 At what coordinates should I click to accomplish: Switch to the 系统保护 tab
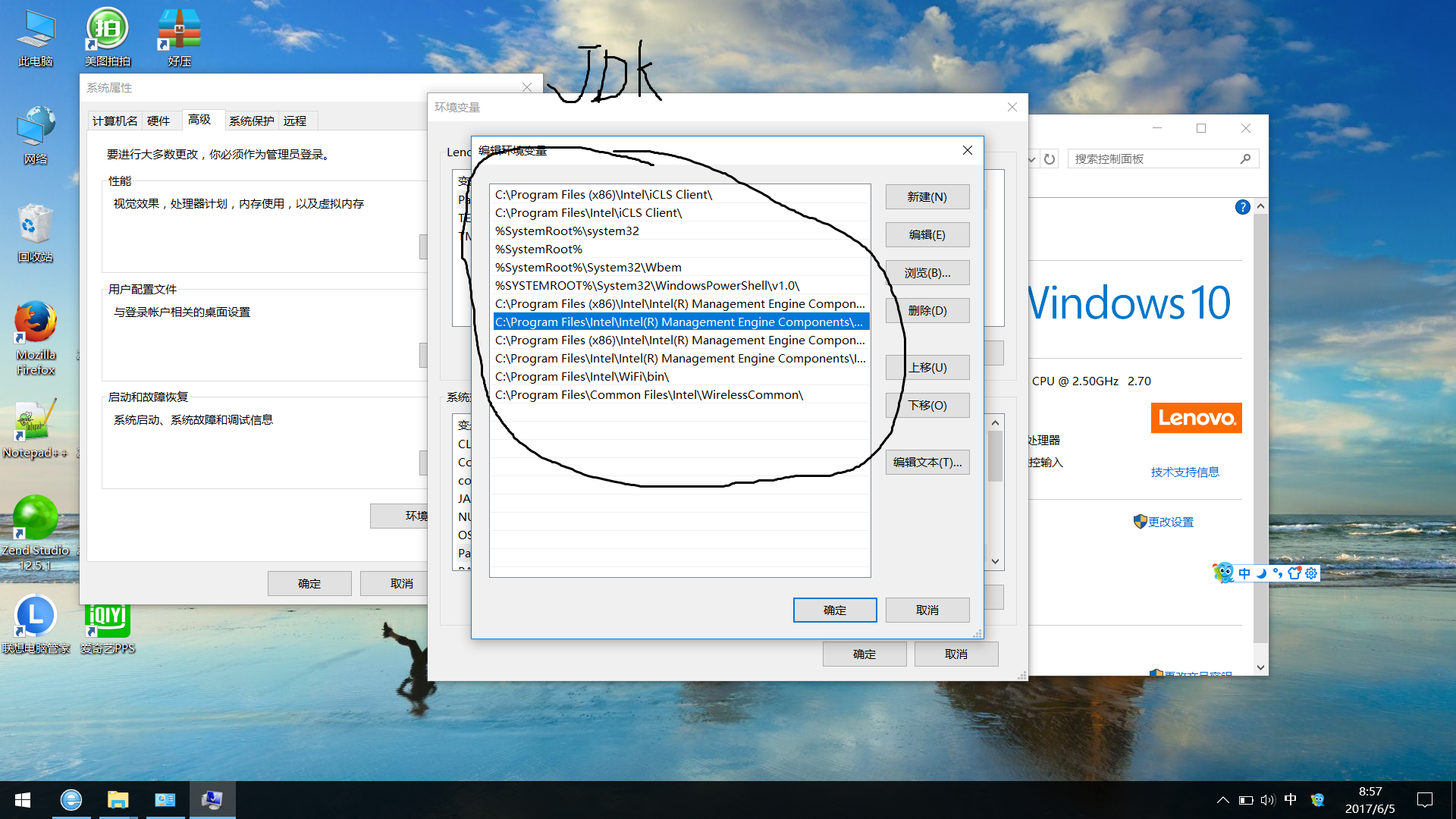pos(252,121)
